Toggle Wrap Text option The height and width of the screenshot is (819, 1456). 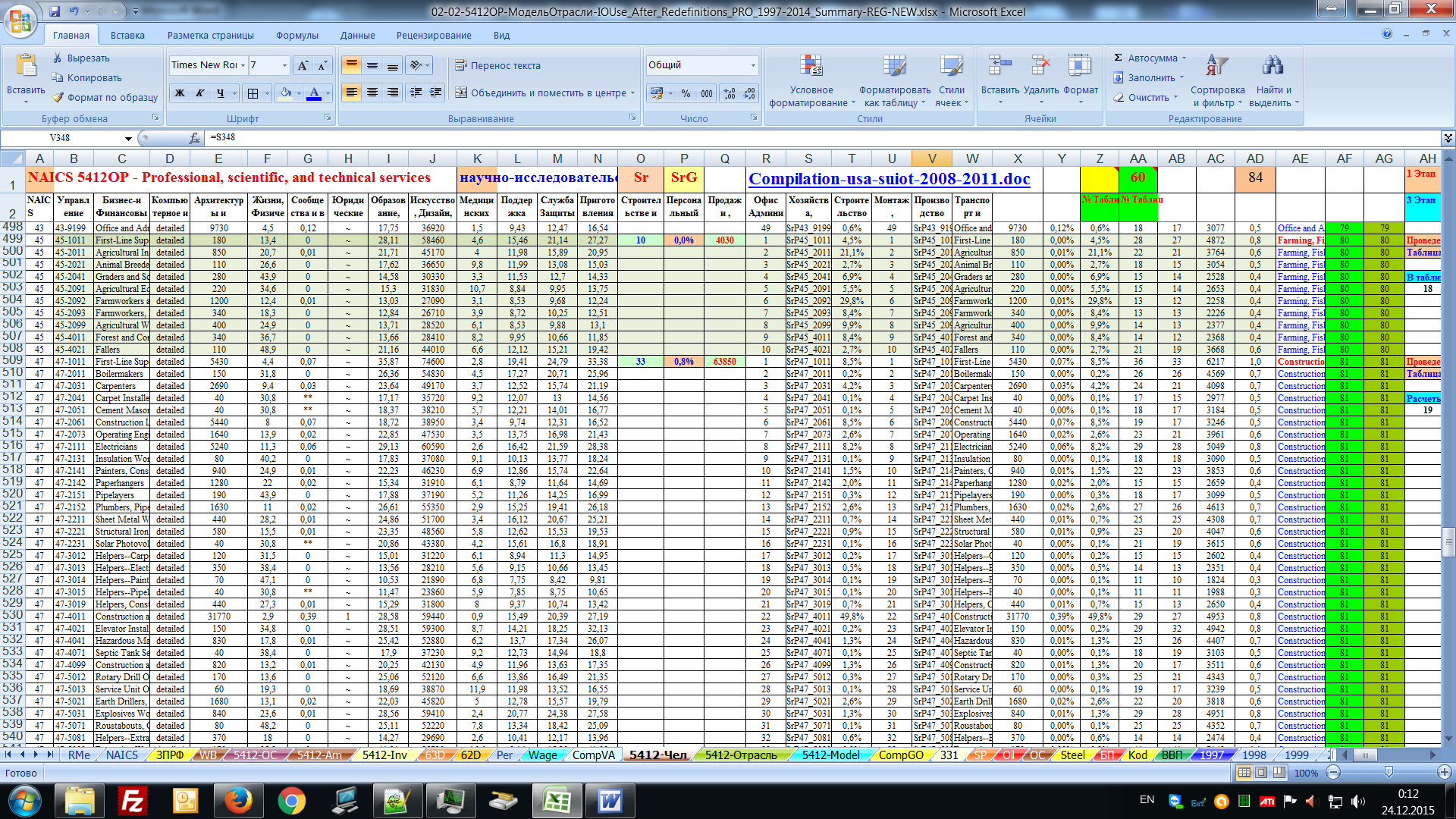pos(497,66)
